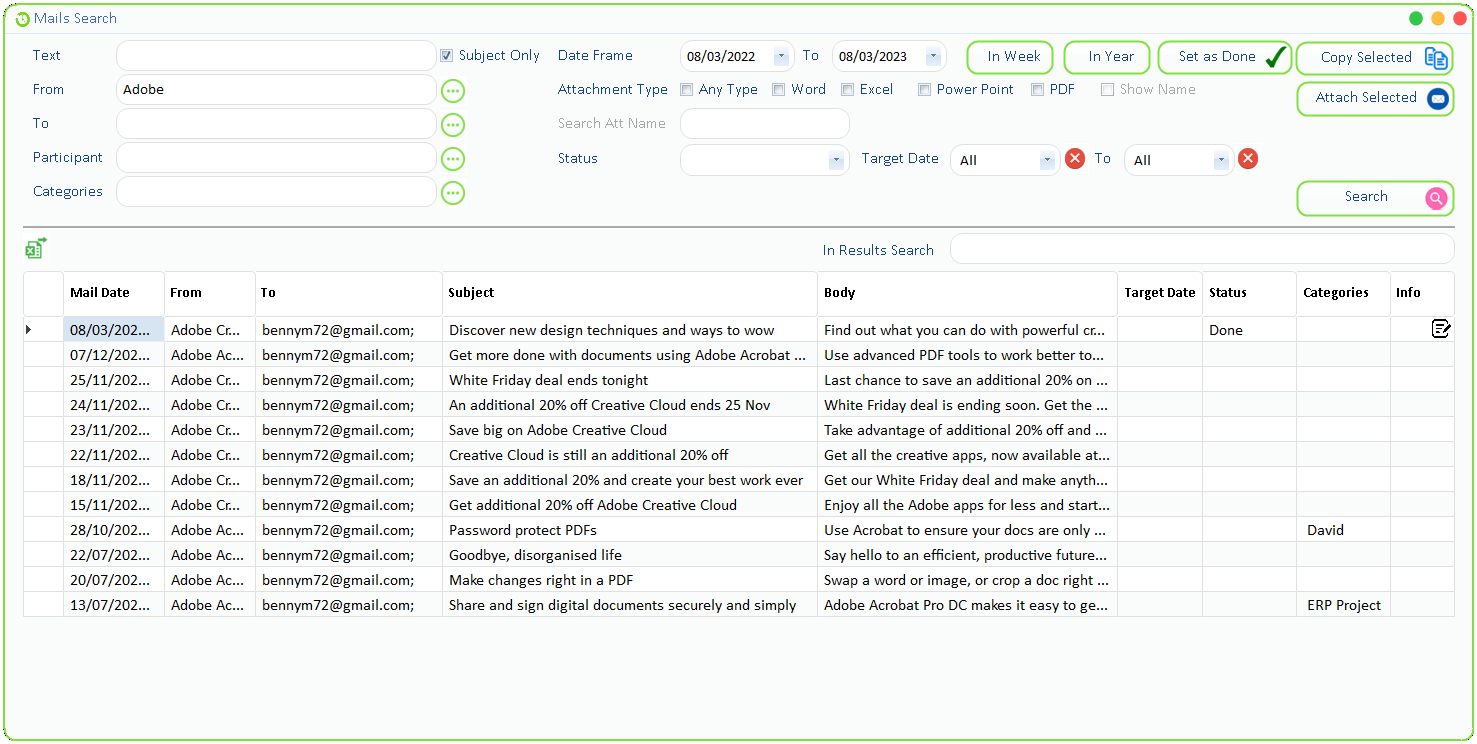
Task: Open the ellipsis picker next to Participant
Action: (453, 158)
